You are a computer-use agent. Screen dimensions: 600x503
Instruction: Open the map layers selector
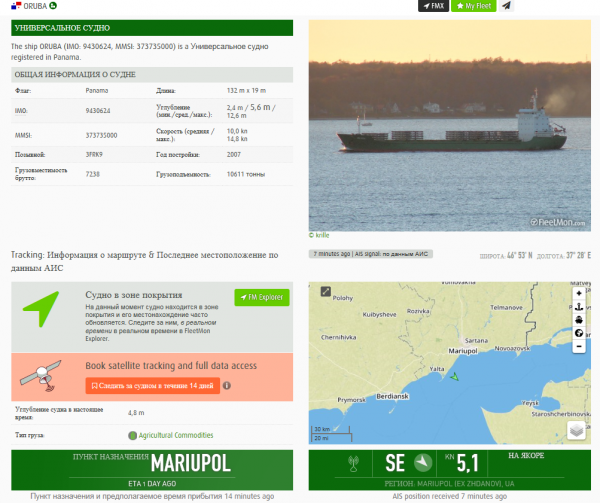point(577,430)
